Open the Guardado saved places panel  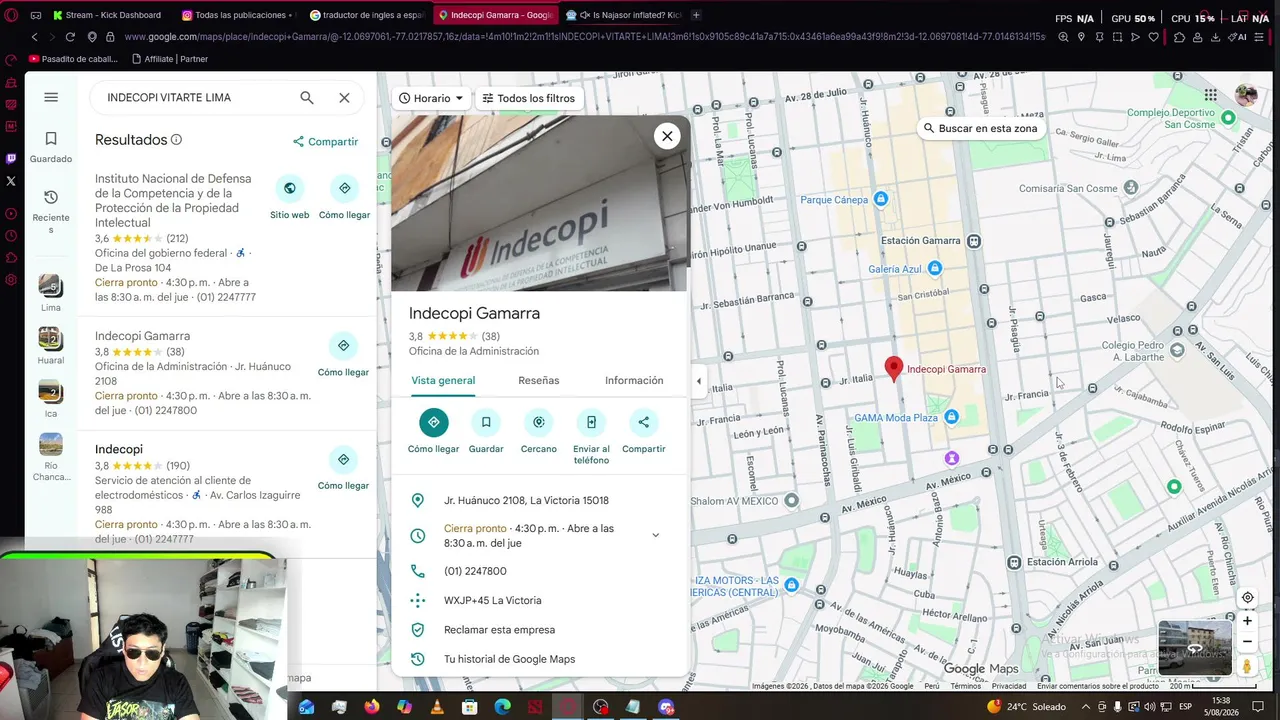tap(51, 146)
